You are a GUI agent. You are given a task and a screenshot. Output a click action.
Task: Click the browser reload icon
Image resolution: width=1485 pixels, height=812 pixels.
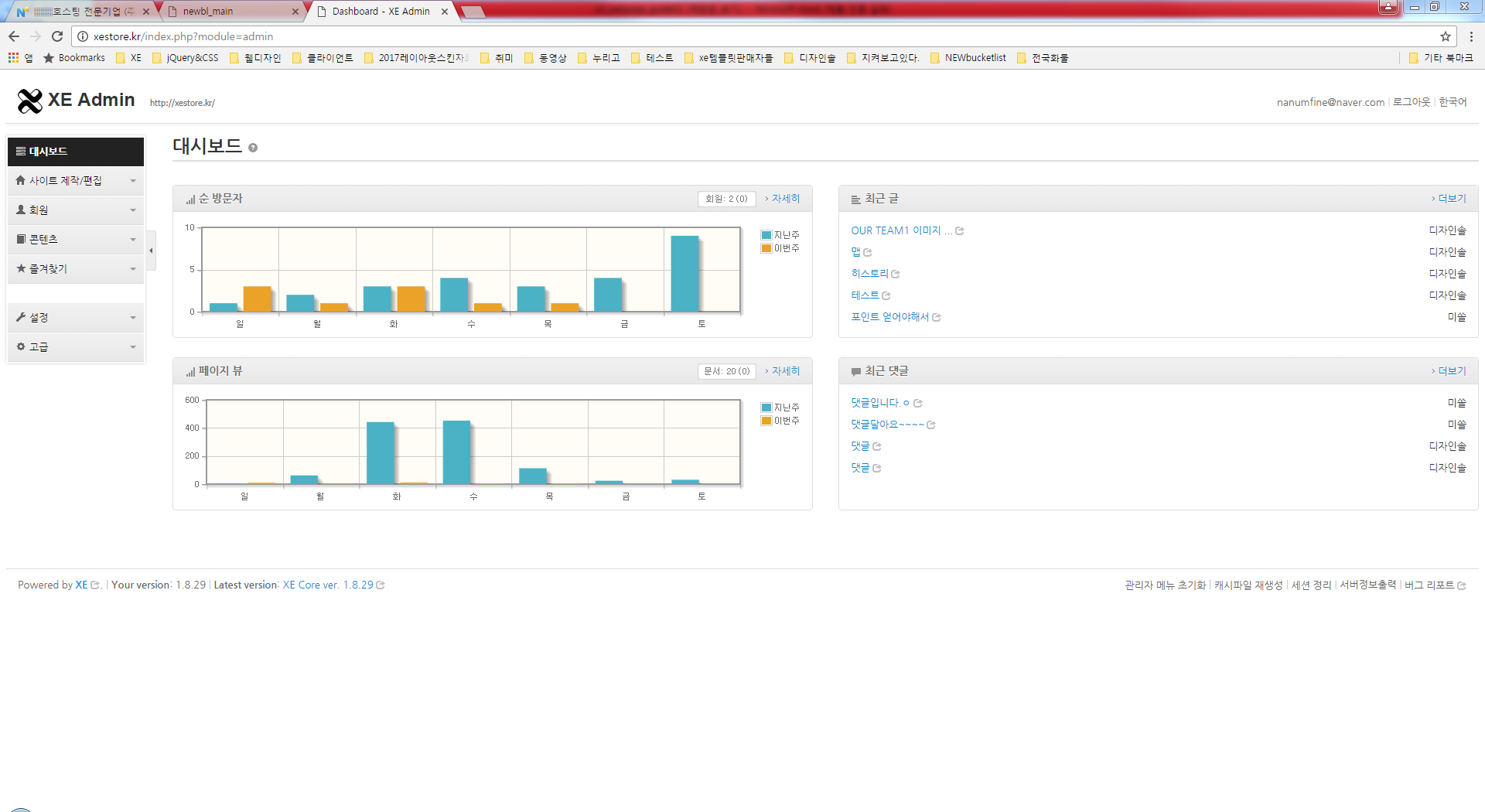coord(57,36)
